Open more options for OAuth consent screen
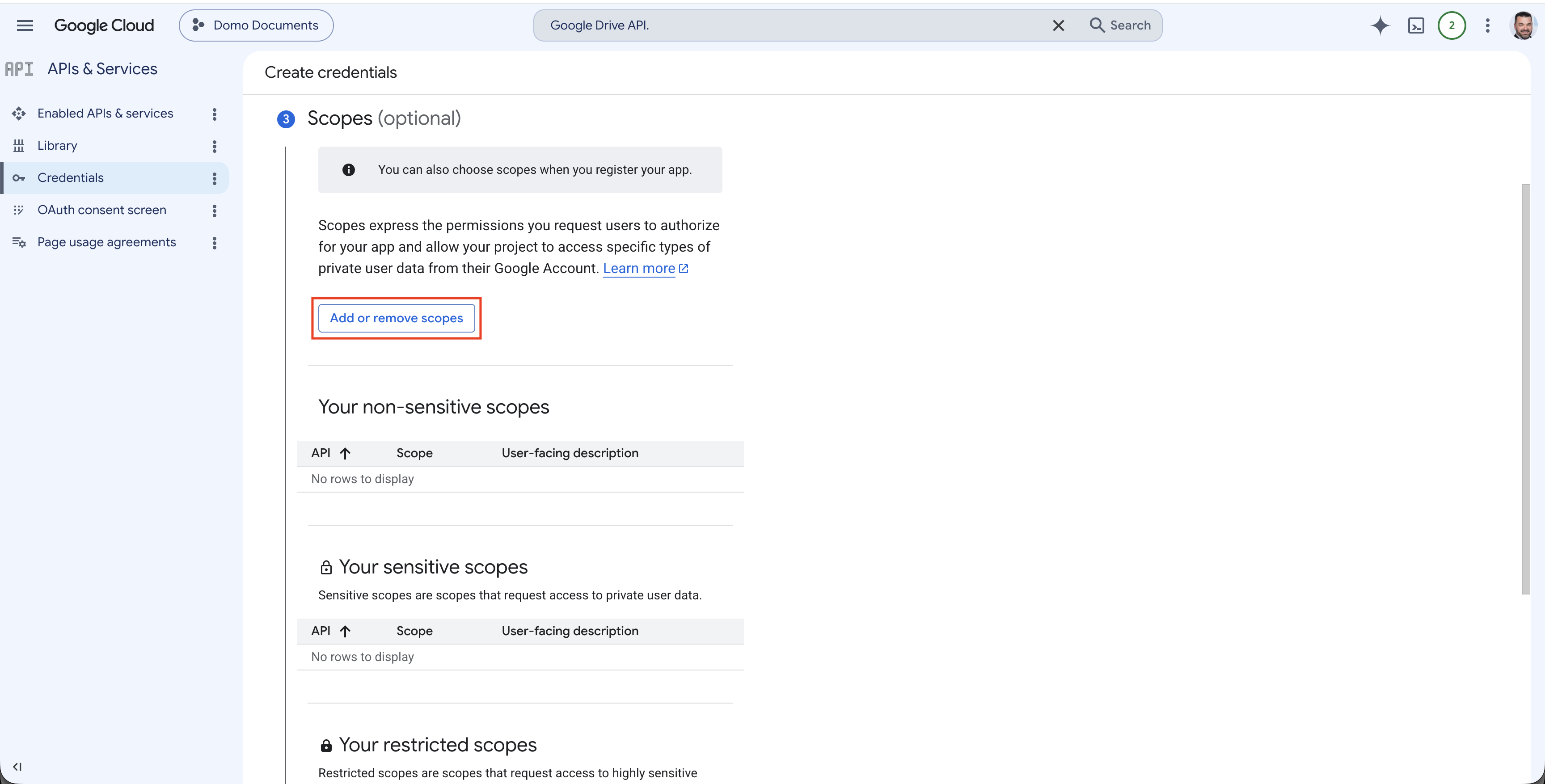1545x784 pixels. 214,211
